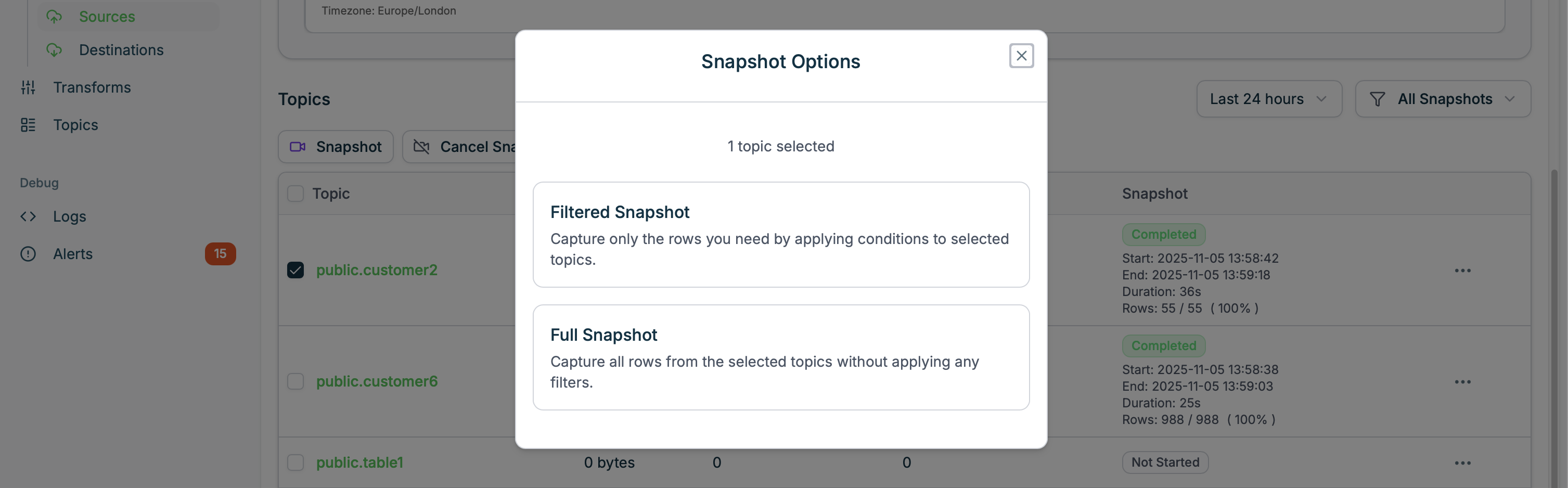Click the Logs code brackets icon

pos(28,216)
